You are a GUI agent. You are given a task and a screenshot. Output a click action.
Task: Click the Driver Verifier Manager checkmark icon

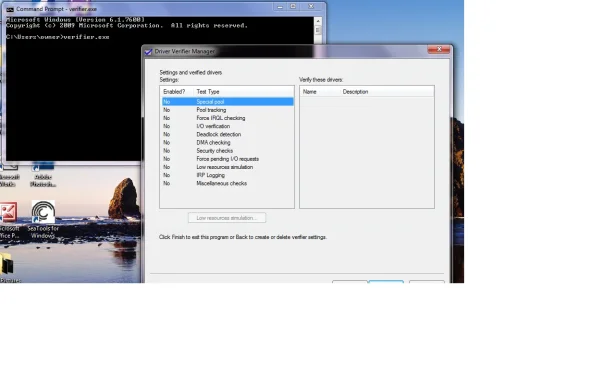click(x=149, y=51)
